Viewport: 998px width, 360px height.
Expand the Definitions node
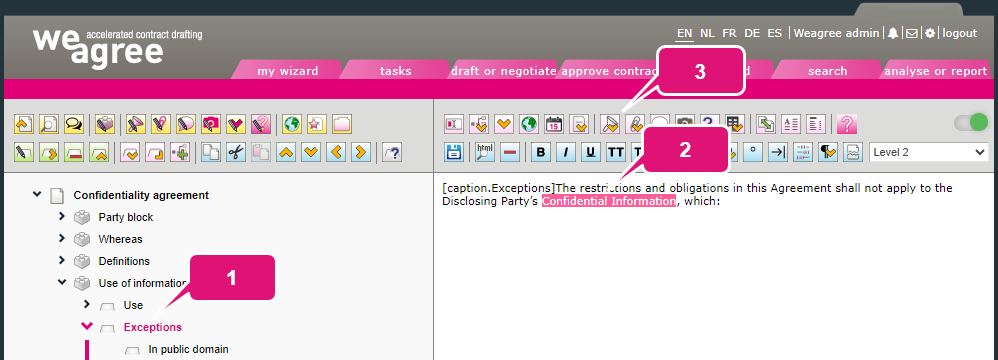[x=62, y=260]
